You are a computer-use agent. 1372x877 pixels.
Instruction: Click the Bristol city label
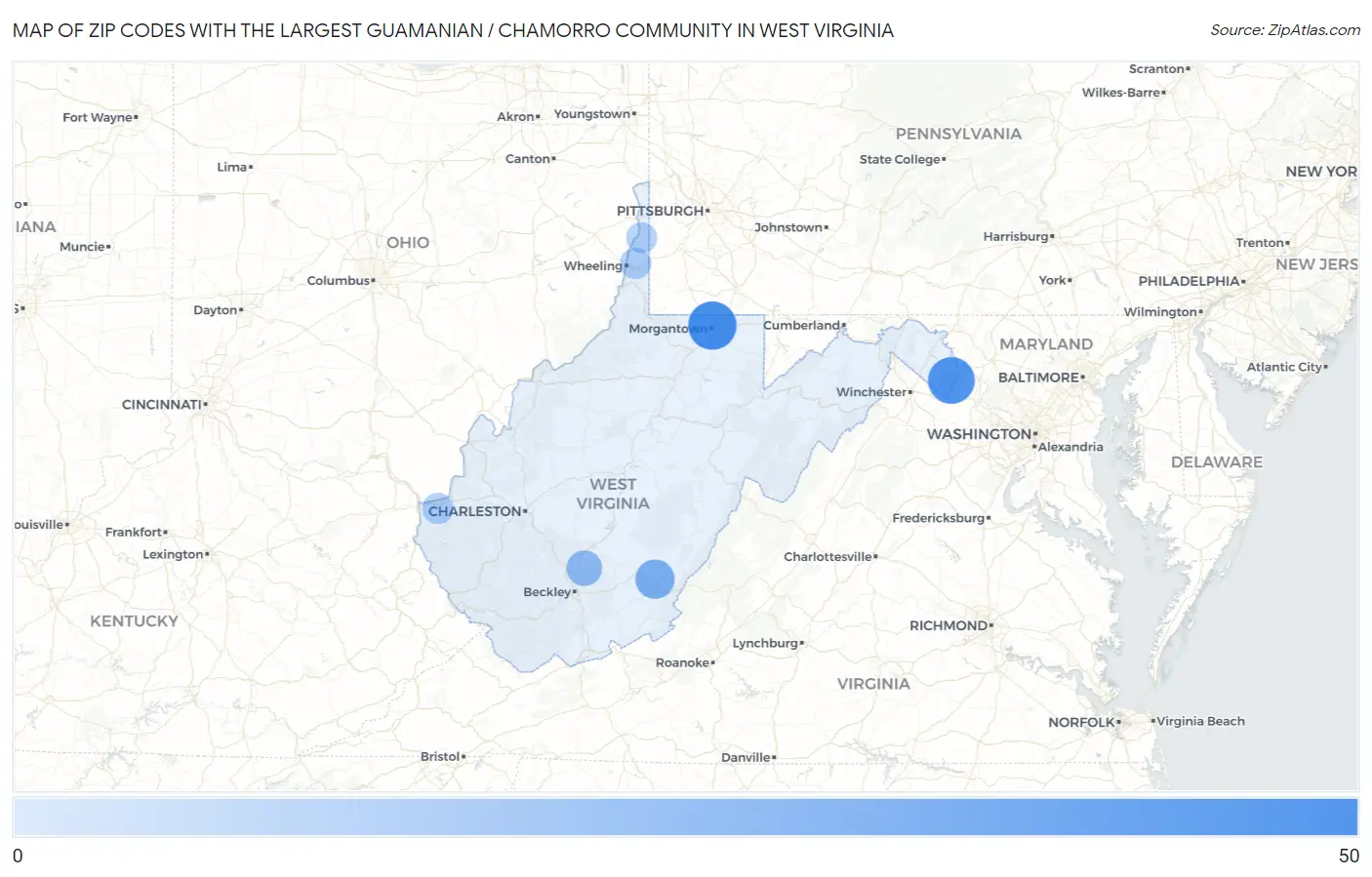pos(440,757)
